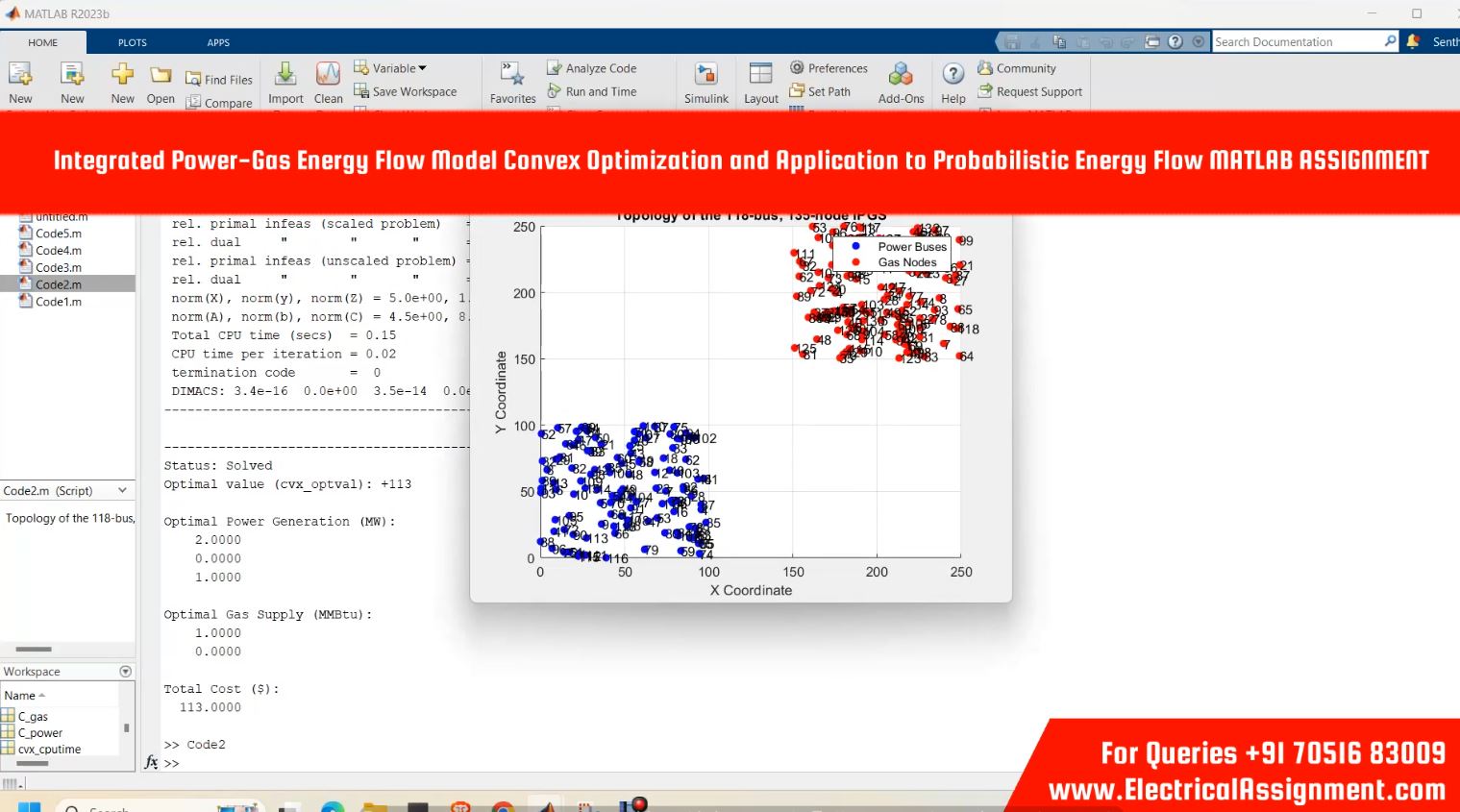The image size is (1460, 812).
Task: Click the Layout icon
Action: 760,76
